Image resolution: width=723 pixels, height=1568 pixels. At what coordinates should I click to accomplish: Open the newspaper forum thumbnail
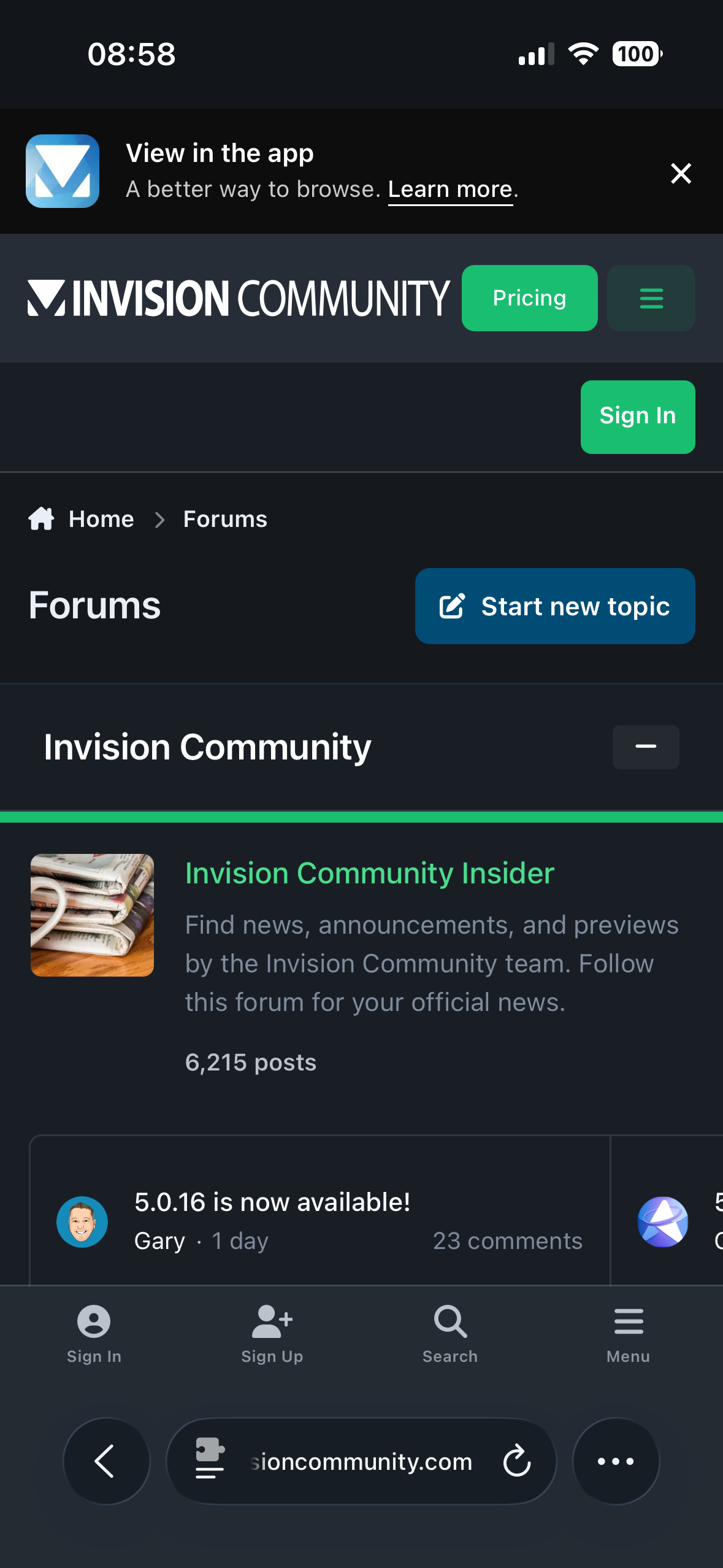(x=92, y=915)
